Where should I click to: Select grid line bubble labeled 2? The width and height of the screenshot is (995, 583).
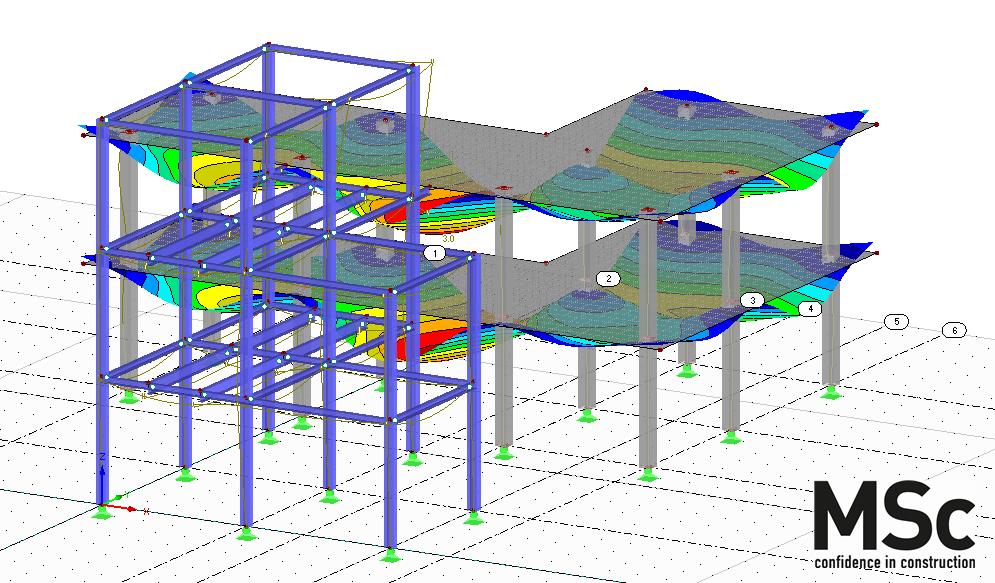pos(609,278)
